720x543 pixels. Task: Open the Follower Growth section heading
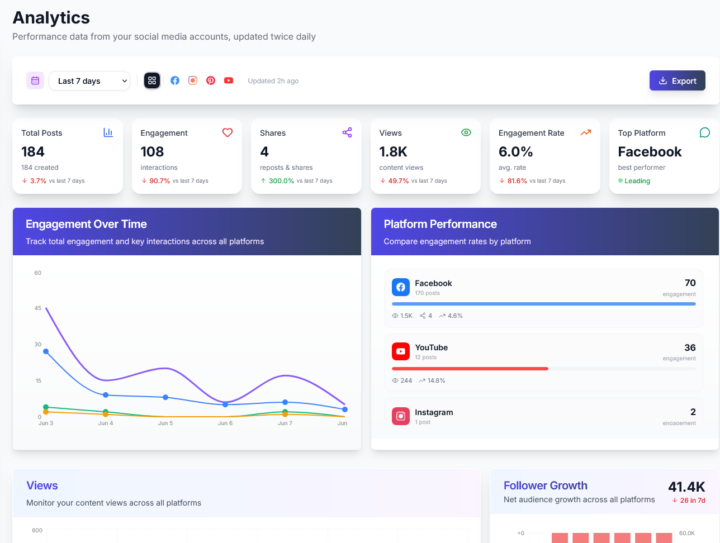coord(546,486)
